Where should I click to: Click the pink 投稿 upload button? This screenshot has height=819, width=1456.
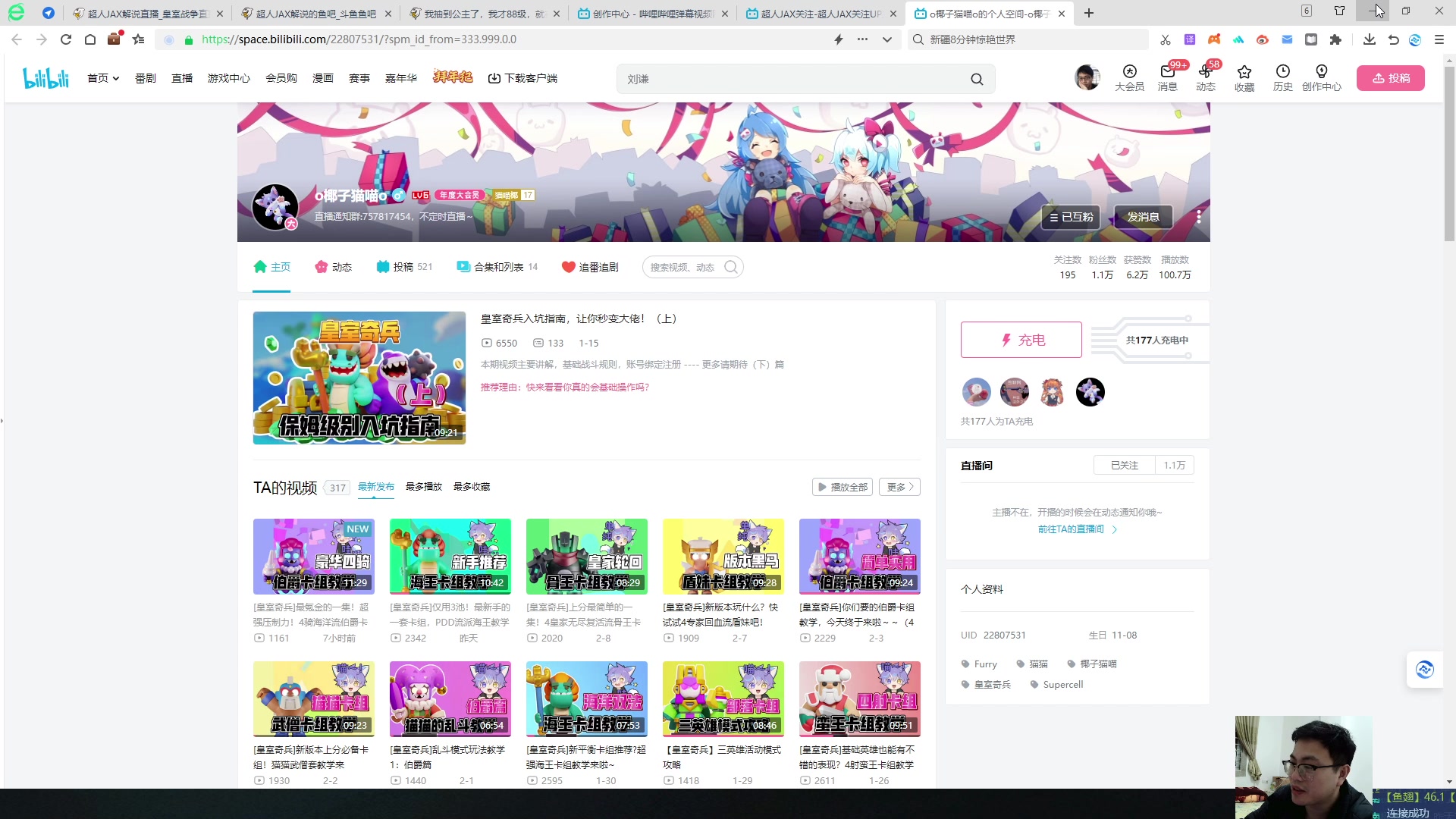coord(1391,78)
